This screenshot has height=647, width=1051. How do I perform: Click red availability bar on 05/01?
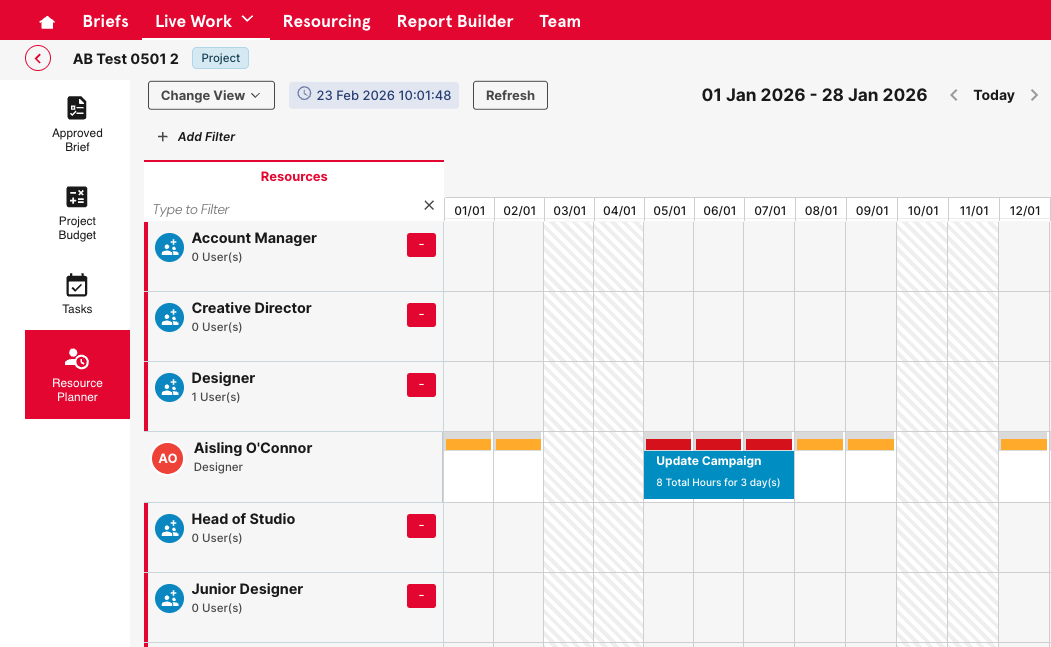point(668,444)
